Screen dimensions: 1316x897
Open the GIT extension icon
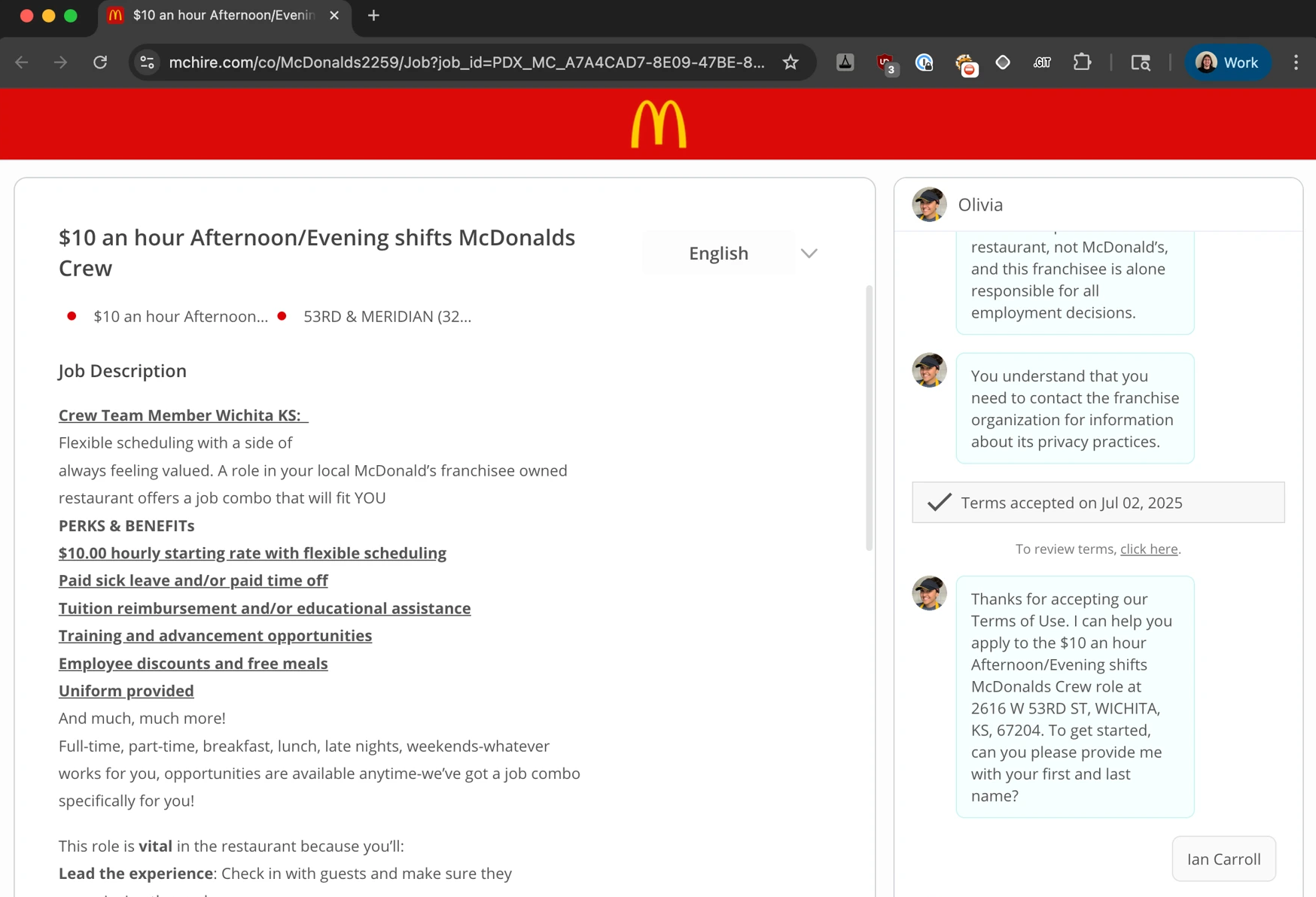tap(1042, 62)
